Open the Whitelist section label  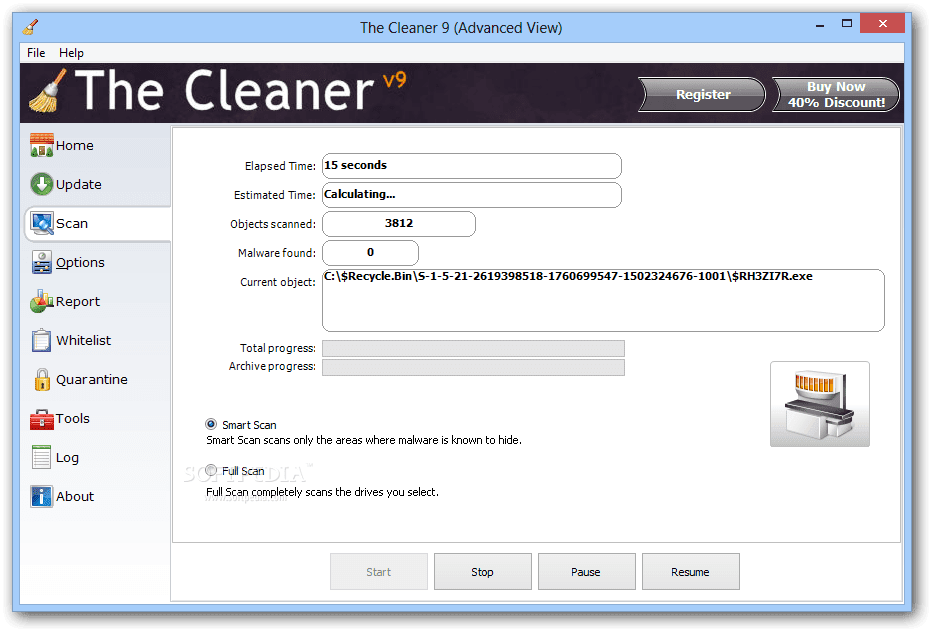tap(84, 341)
